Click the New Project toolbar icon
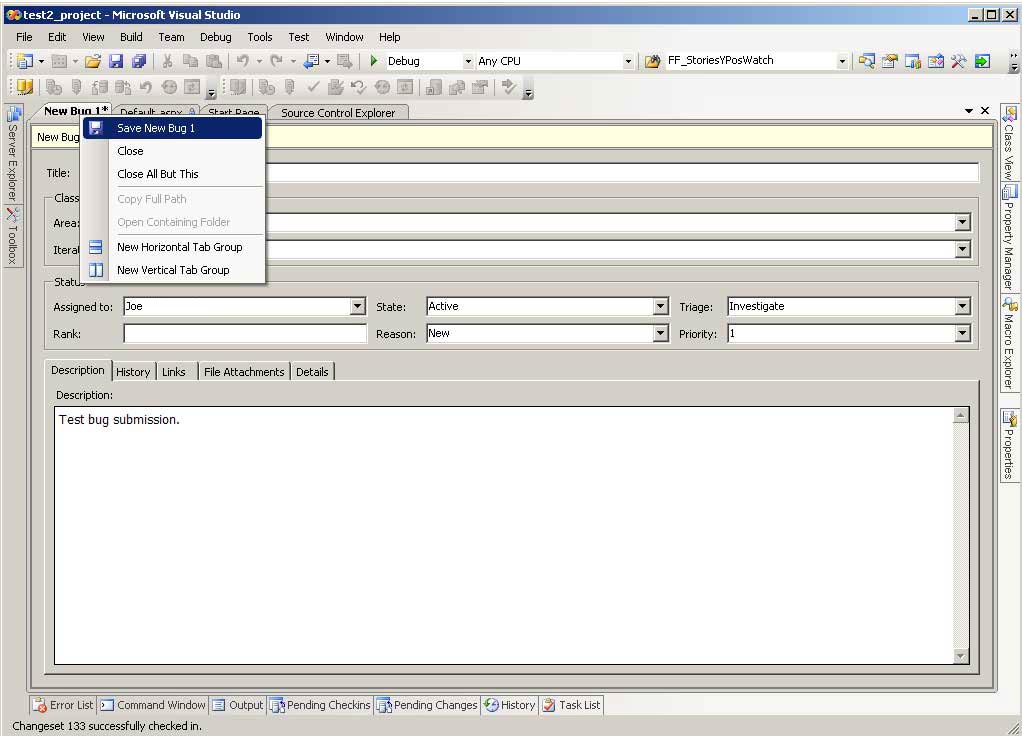 [25, 61]
